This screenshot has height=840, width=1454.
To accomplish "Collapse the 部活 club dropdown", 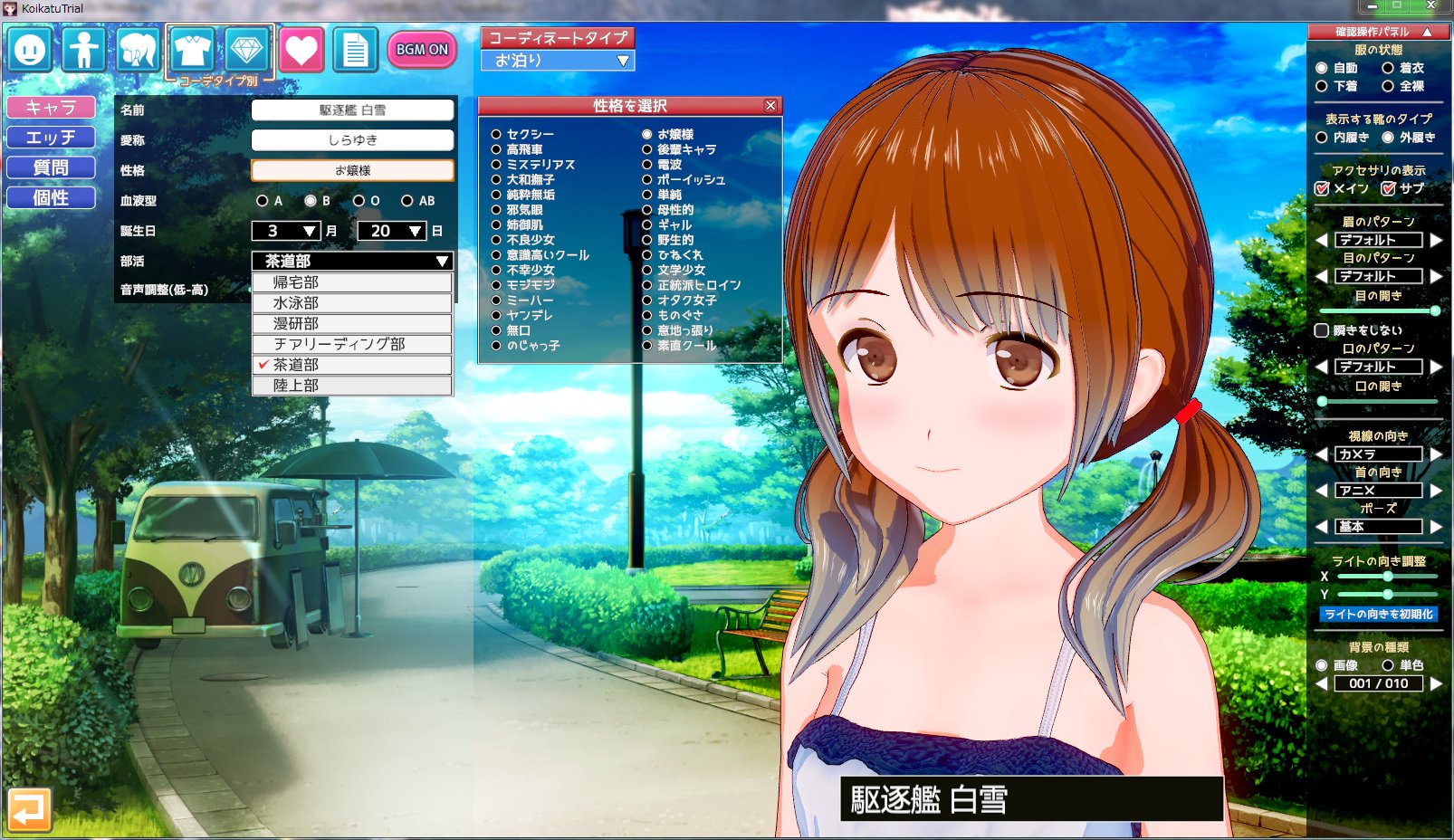I will 352,261.
